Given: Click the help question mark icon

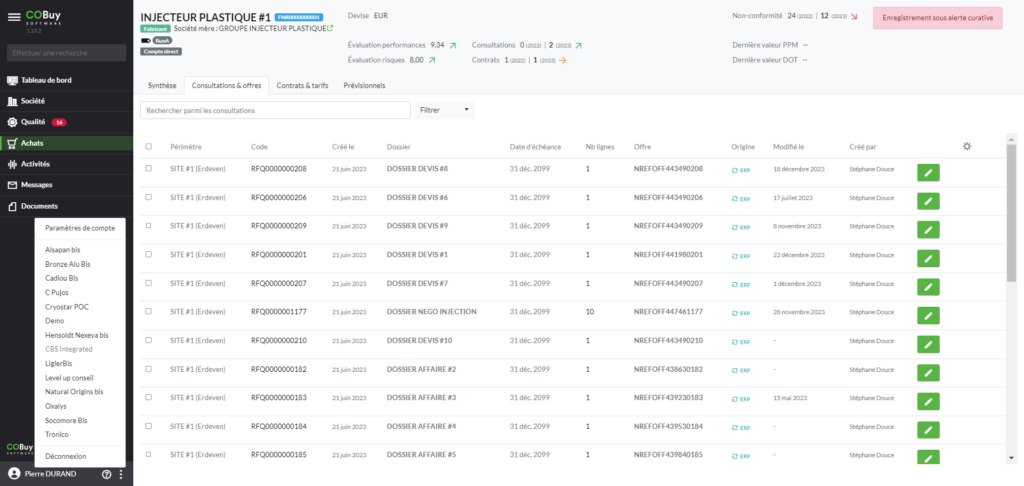Looking at the screenshot, I should [x=106, y=474].
